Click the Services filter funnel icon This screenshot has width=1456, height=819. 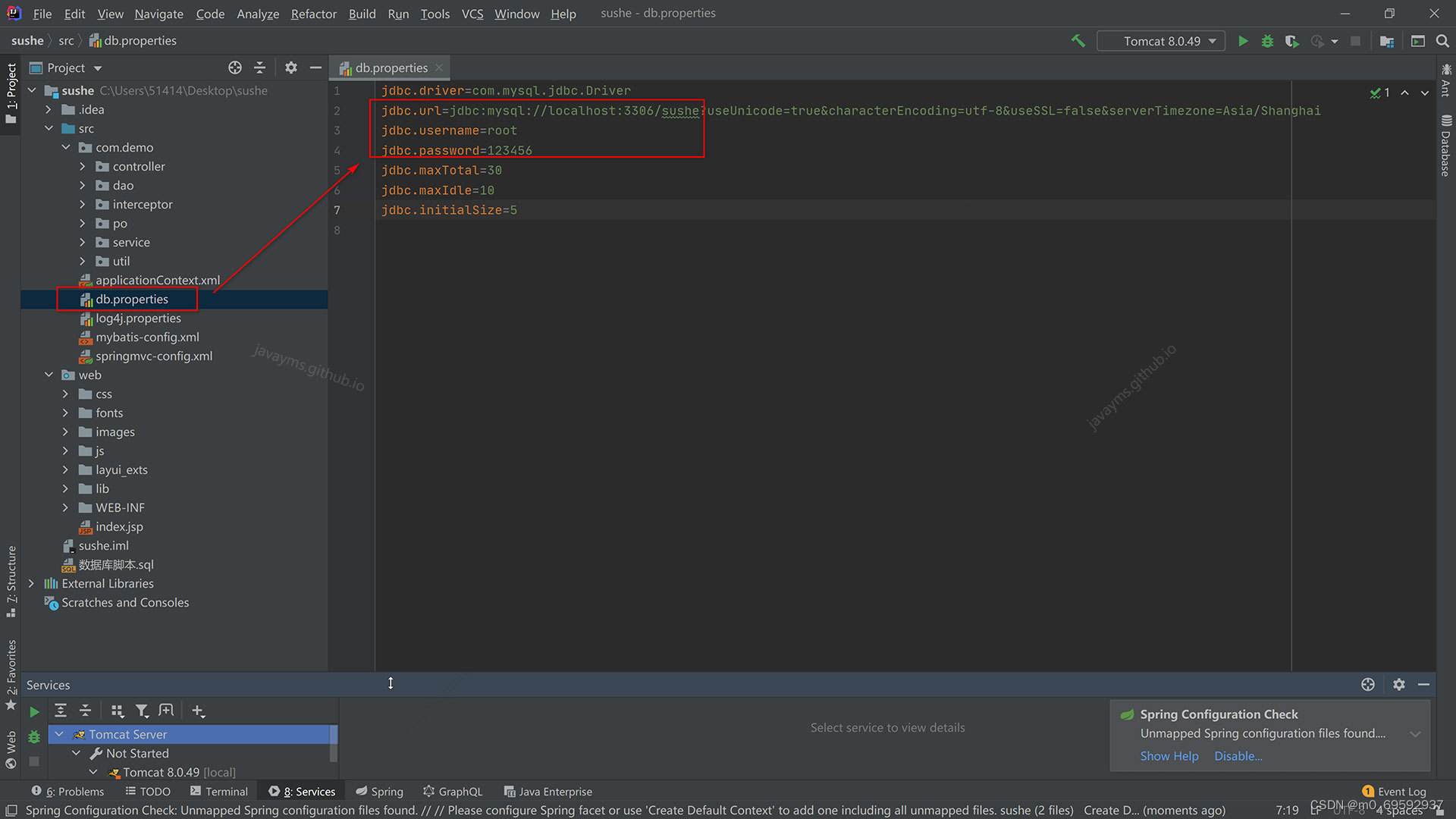pyautogui.click(x=142, y=711)
